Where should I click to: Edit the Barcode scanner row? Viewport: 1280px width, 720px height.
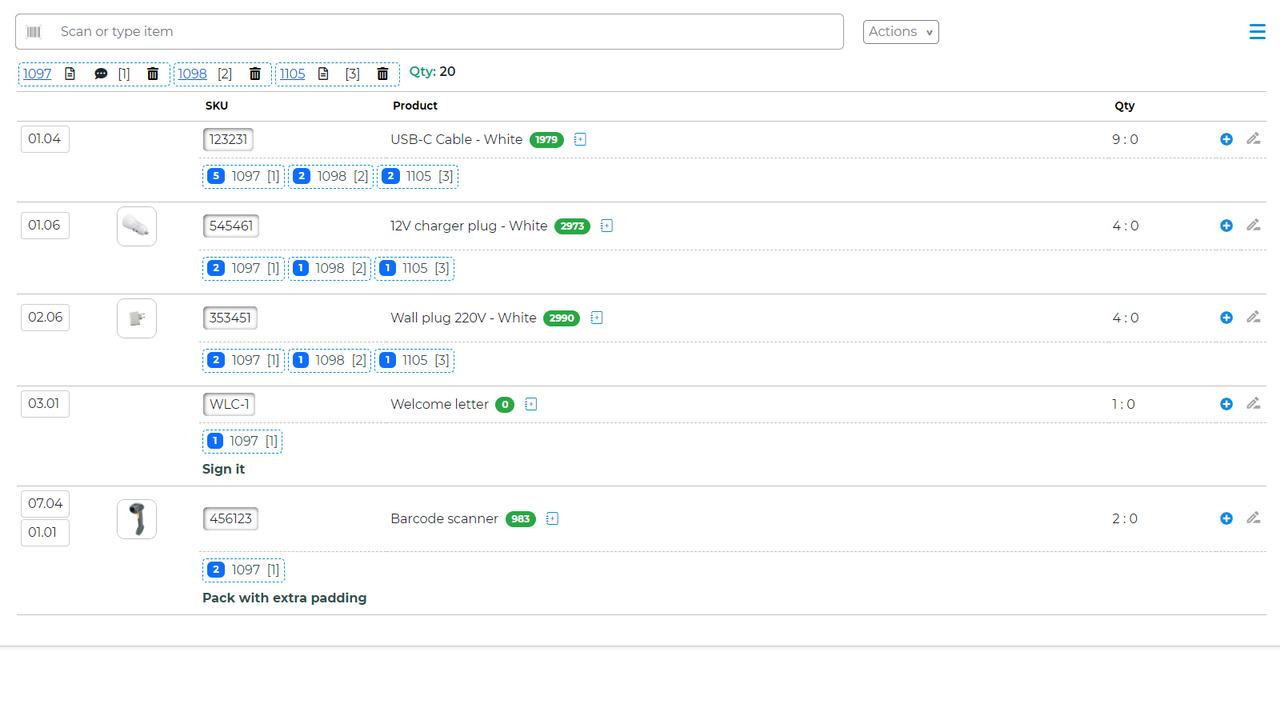click(1253, 518)
